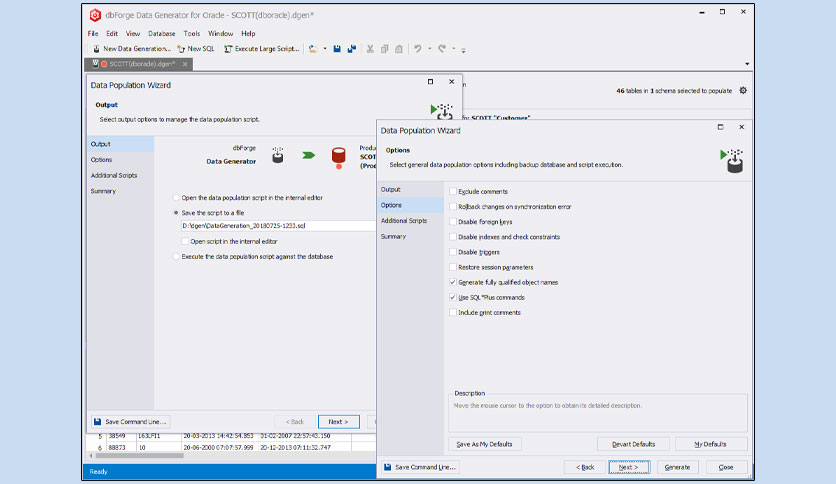The width and height of the screenshot is (836, 484).
Task: Select Options page in back wizard
Action: tap(120, 160)
